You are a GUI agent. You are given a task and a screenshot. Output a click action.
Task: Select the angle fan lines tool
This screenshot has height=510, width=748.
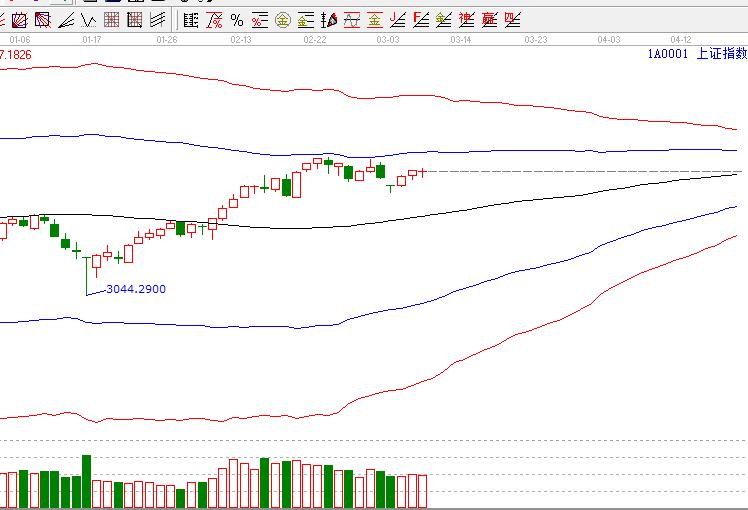click(x=66, y=19)
